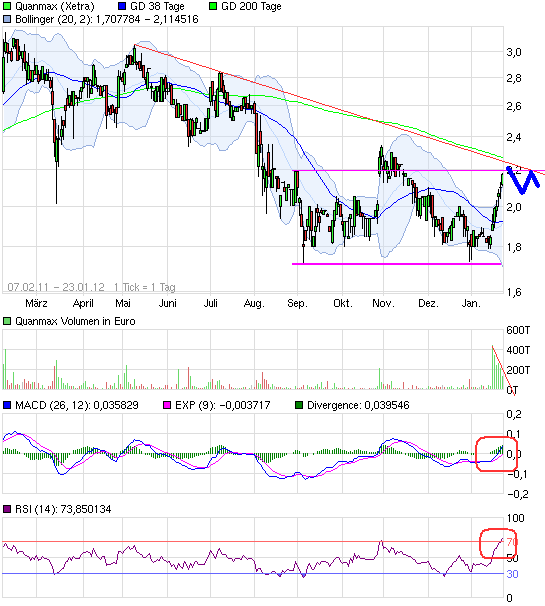This screenshot has height=606, width=545.
Task: Click the EXP (9) value text
Action: (x=245, y=405)
